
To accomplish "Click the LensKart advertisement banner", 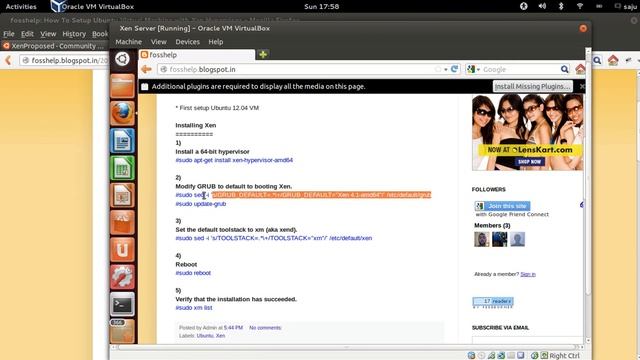I will click(527, 132).
